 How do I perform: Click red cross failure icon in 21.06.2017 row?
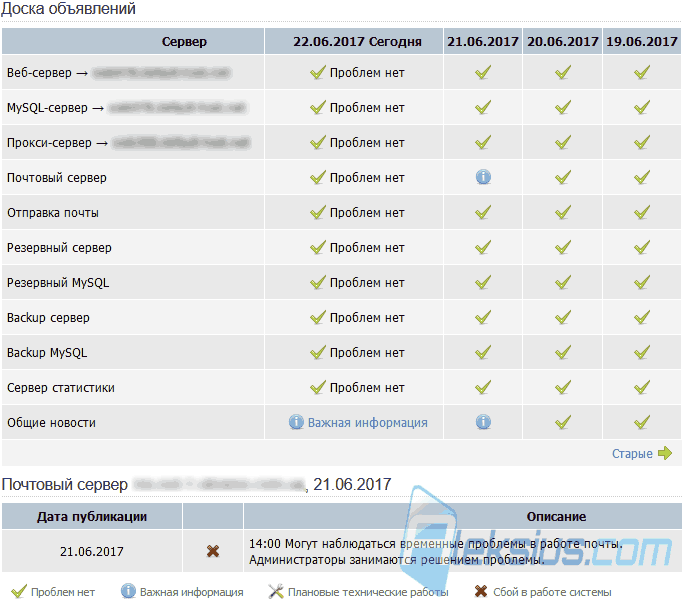pos(213,551)
